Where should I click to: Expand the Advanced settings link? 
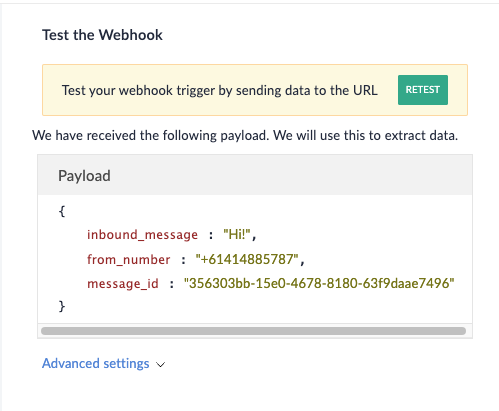pyautogui.click(x=96, y=363)
